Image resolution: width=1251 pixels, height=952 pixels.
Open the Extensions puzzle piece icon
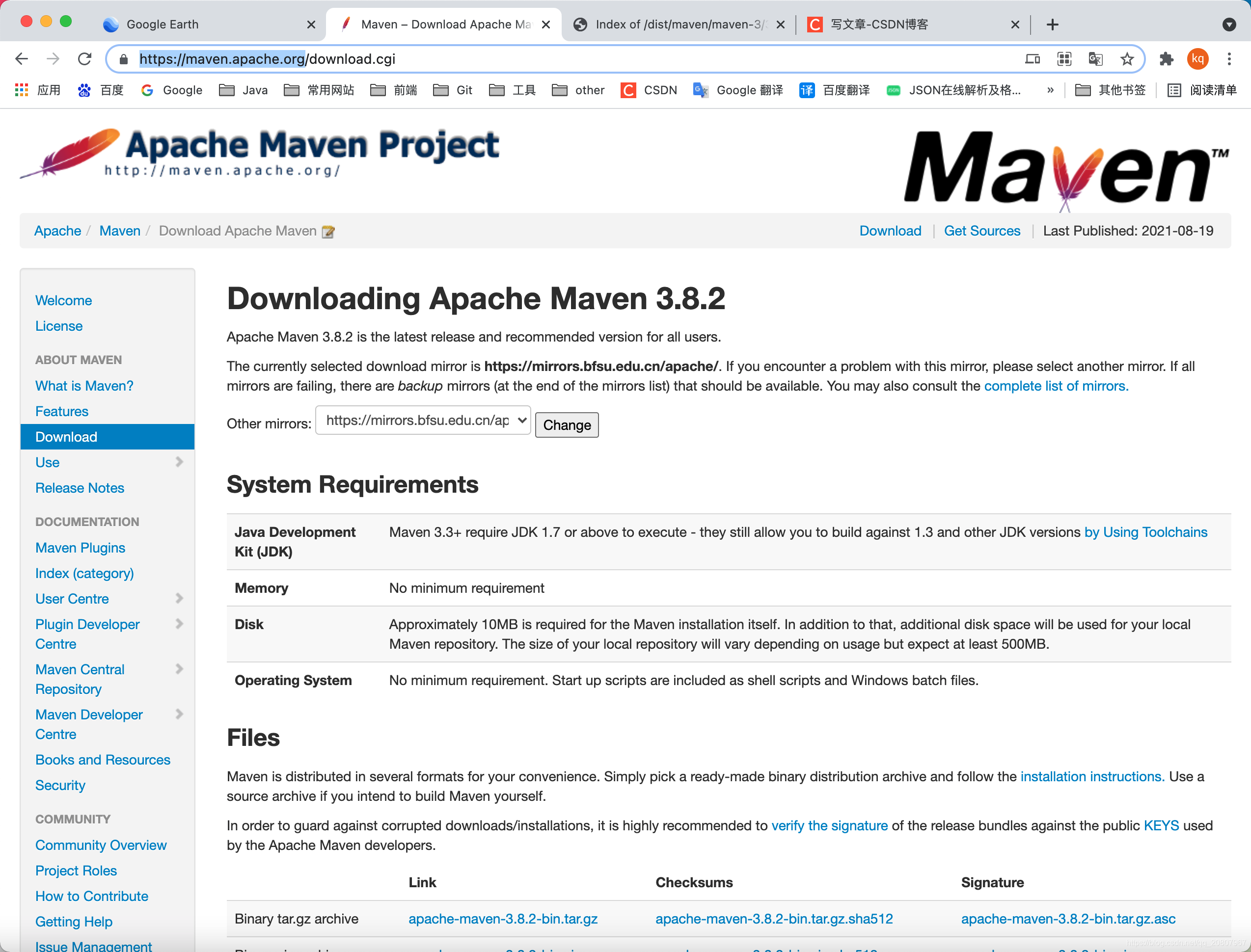pyautogui.click(x=1166, y=59)
